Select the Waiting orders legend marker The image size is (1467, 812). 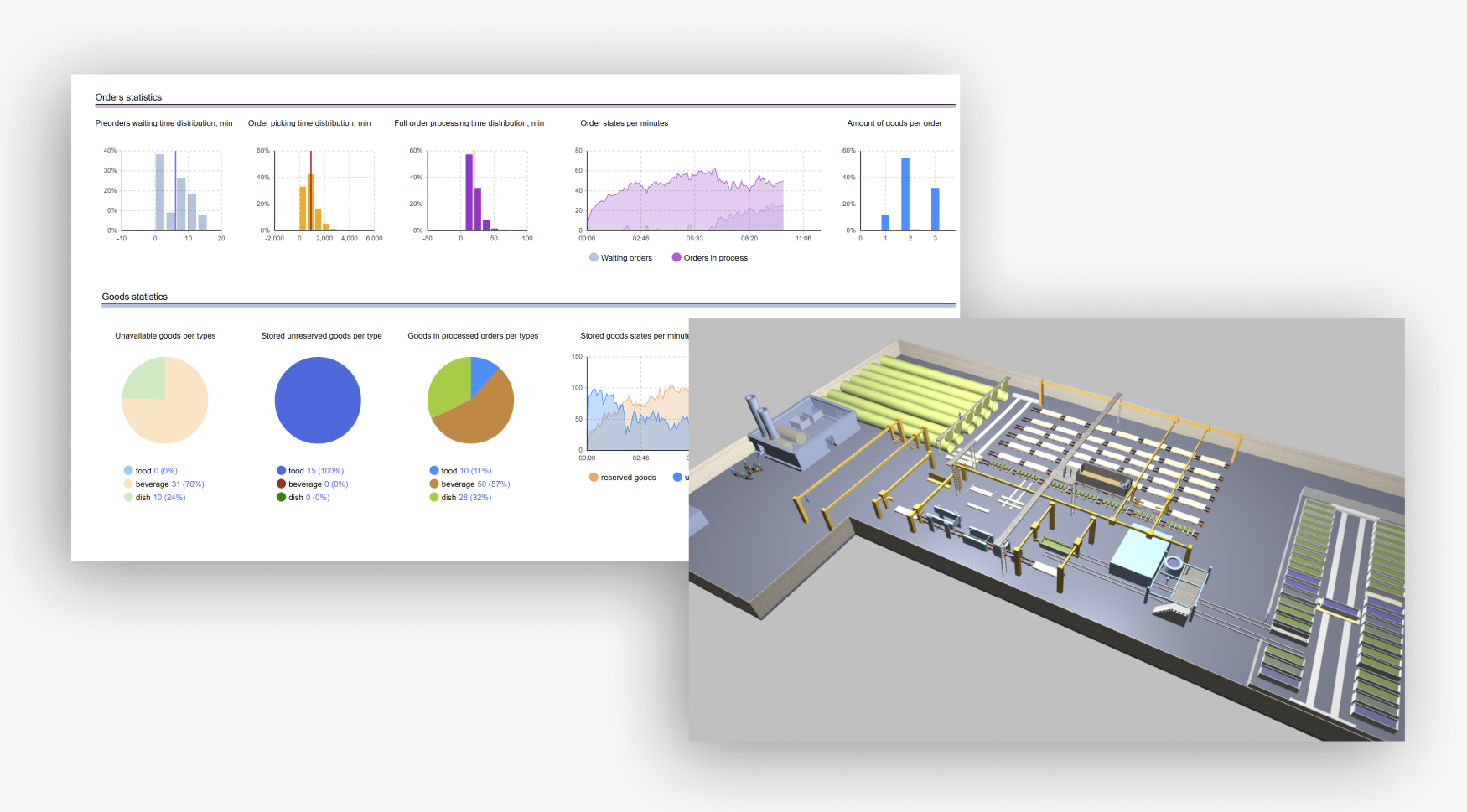pos(592,257)
